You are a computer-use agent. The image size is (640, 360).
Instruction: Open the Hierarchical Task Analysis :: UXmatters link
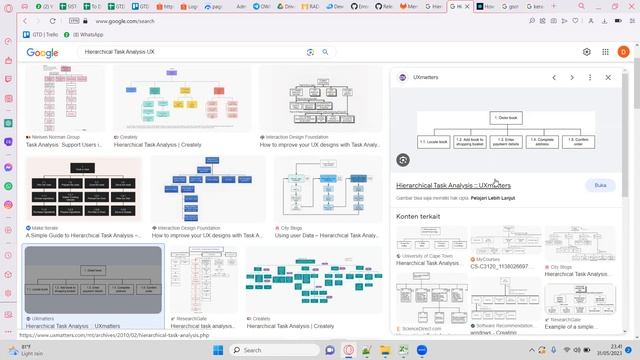(x=453, y=185)
